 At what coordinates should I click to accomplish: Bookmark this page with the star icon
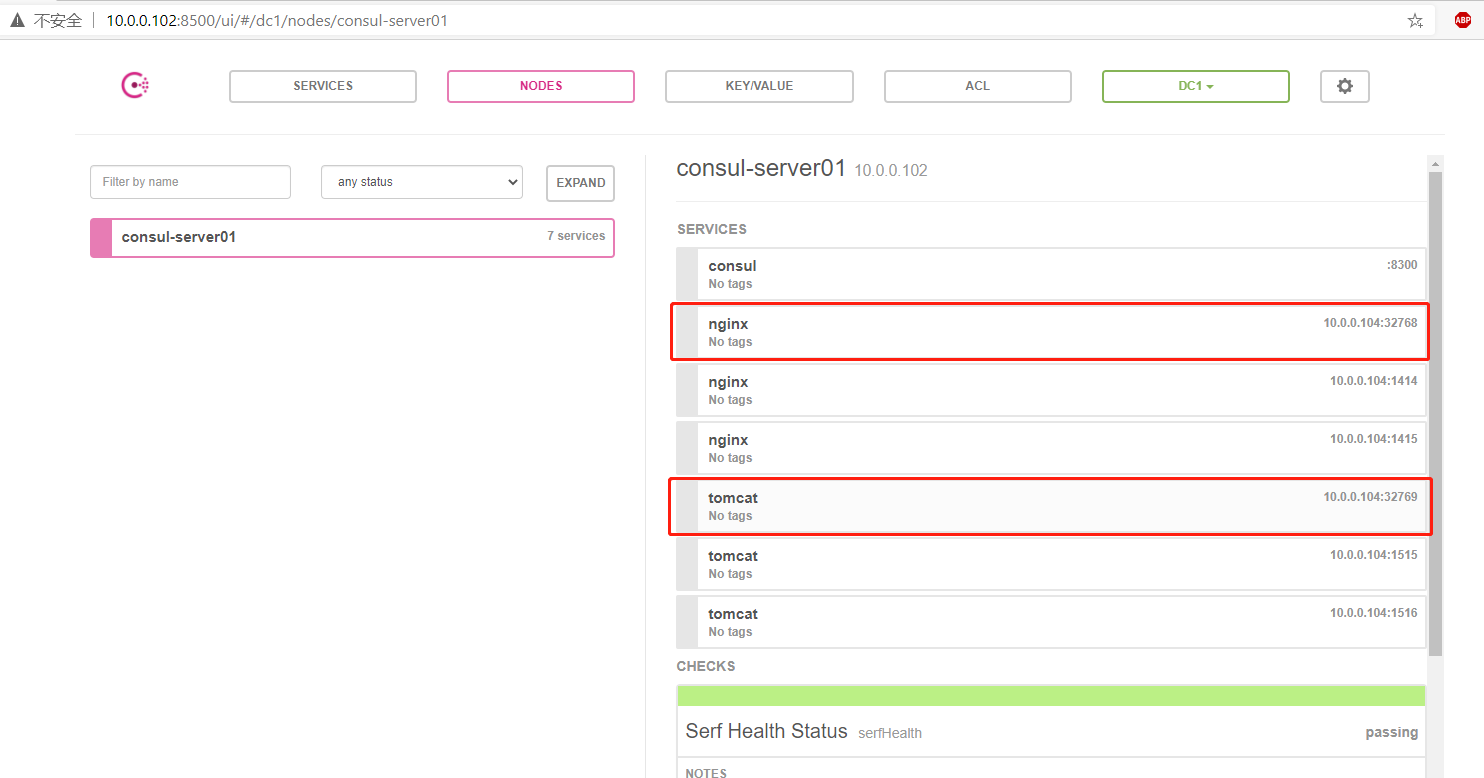[1415, 20]
